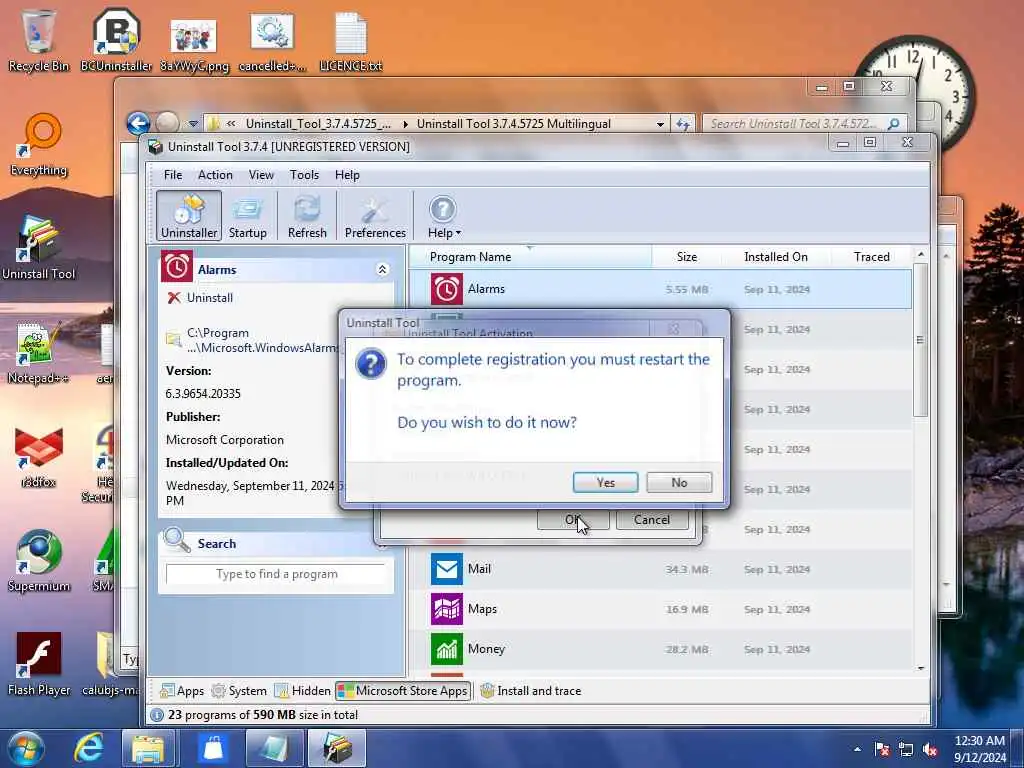This screenshot has height=768, width=1024.
Task: Switch to the System tab
Action: [x=239, y=691]
